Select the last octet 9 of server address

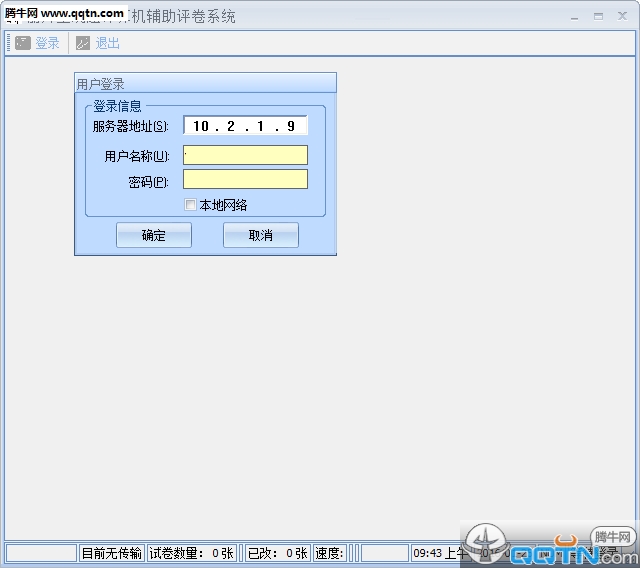[x=291, y=126]
